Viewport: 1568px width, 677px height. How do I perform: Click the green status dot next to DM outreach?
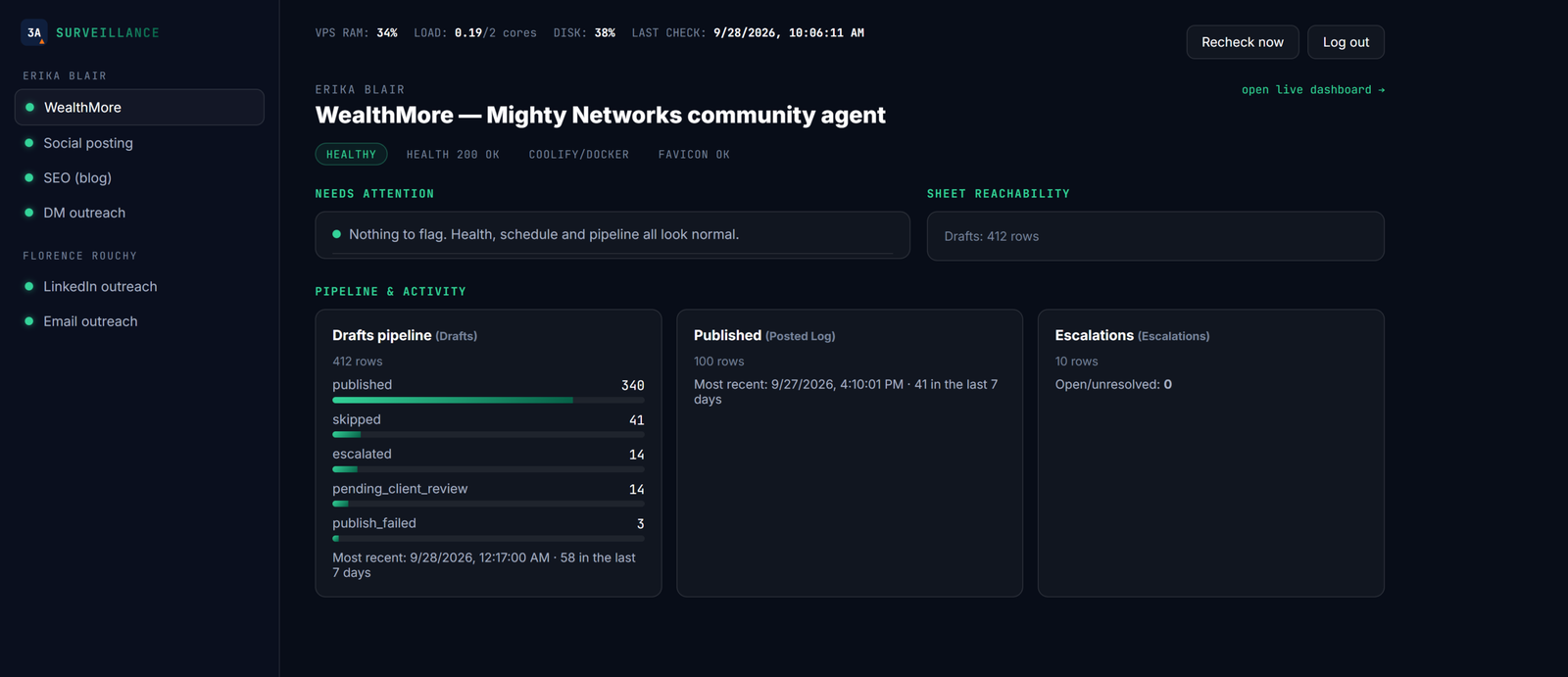tap(29, 213)
